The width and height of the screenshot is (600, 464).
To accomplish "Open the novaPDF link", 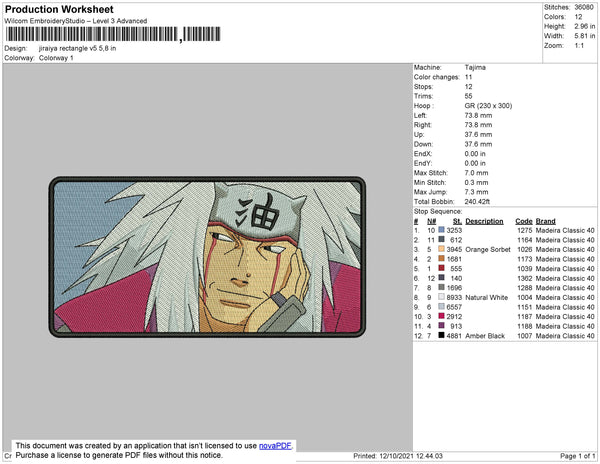I will (275, 446).
